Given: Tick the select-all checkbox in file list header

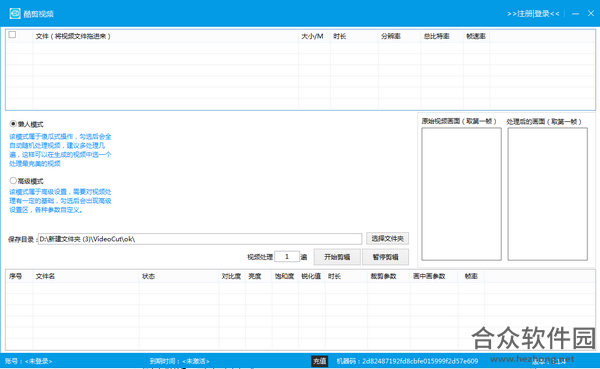Looking at the screenshot, I should [x=13, y=35].
